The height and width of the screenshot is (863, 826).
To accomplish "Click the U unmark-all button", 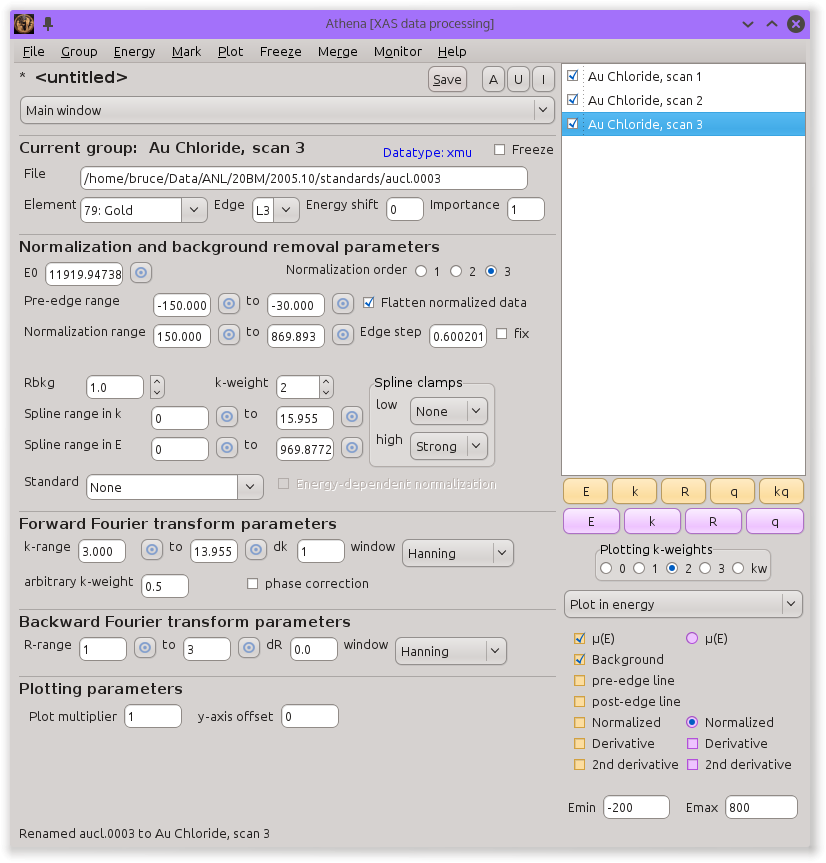I will click(x=518, y=79).
